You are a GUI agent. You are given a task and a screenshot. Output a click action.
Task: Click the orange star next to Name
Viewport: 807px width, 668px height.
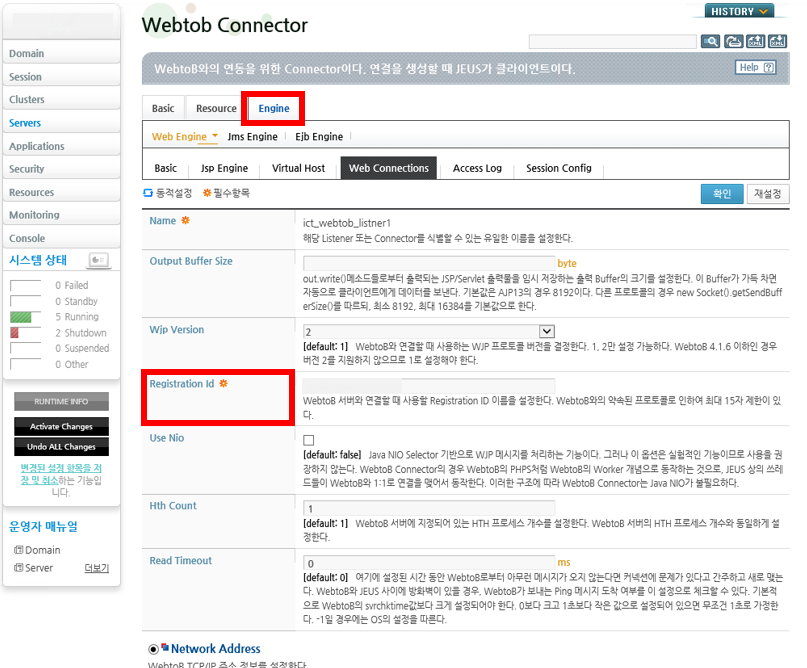[x=185, y=220]
